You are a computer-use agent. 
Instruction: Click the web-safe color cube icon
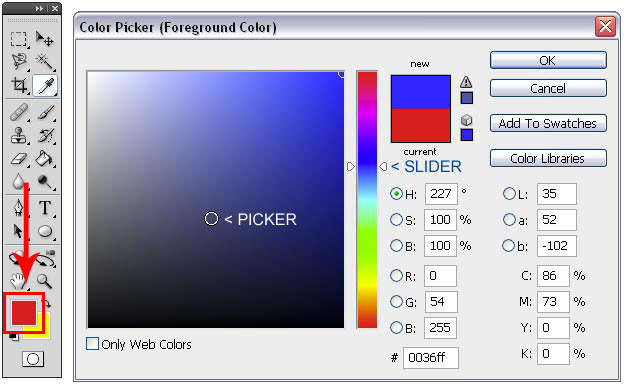pos(466,120)
